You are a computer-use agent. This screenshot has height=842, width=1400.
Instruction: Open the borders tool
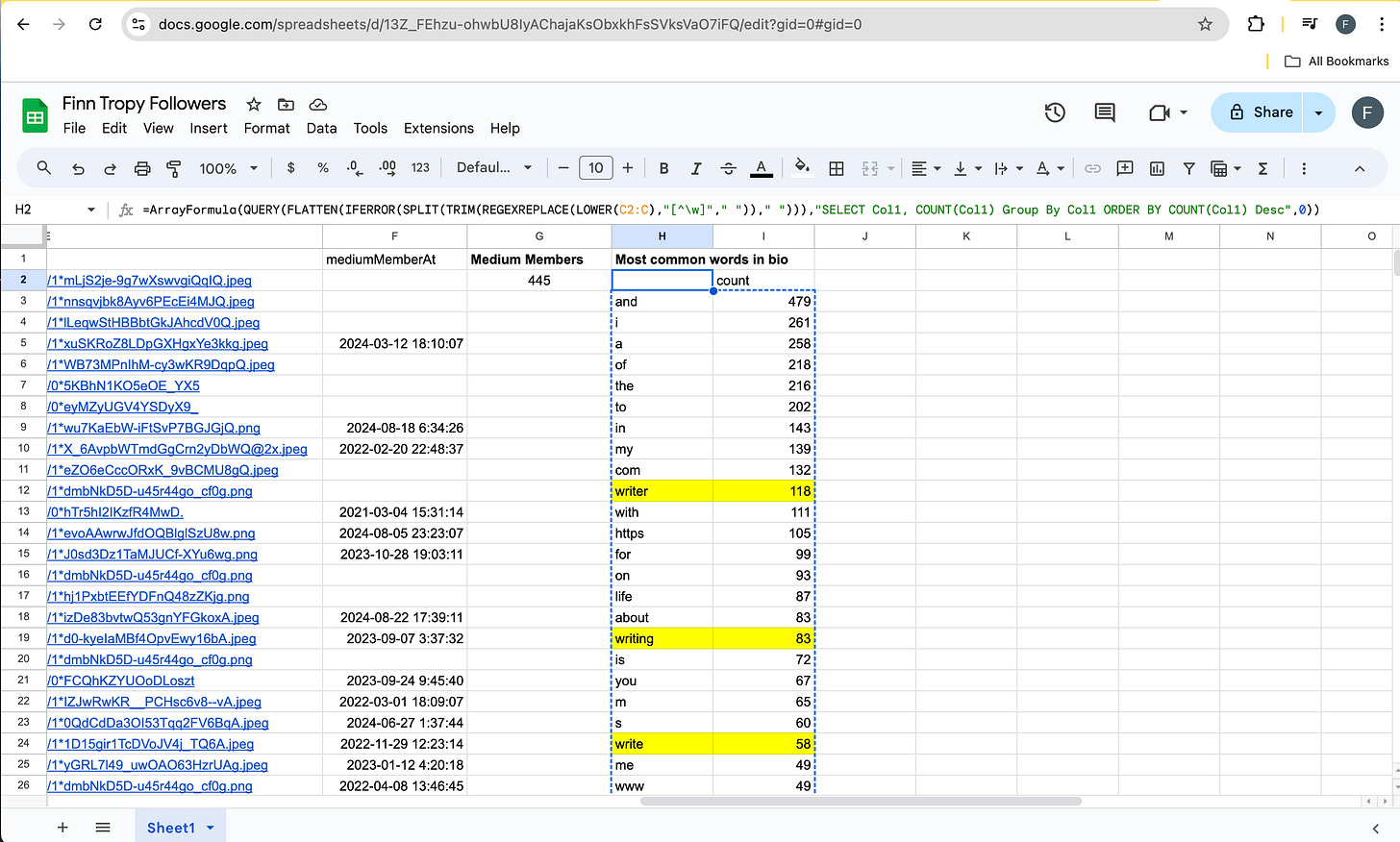(x=837, y=168)
